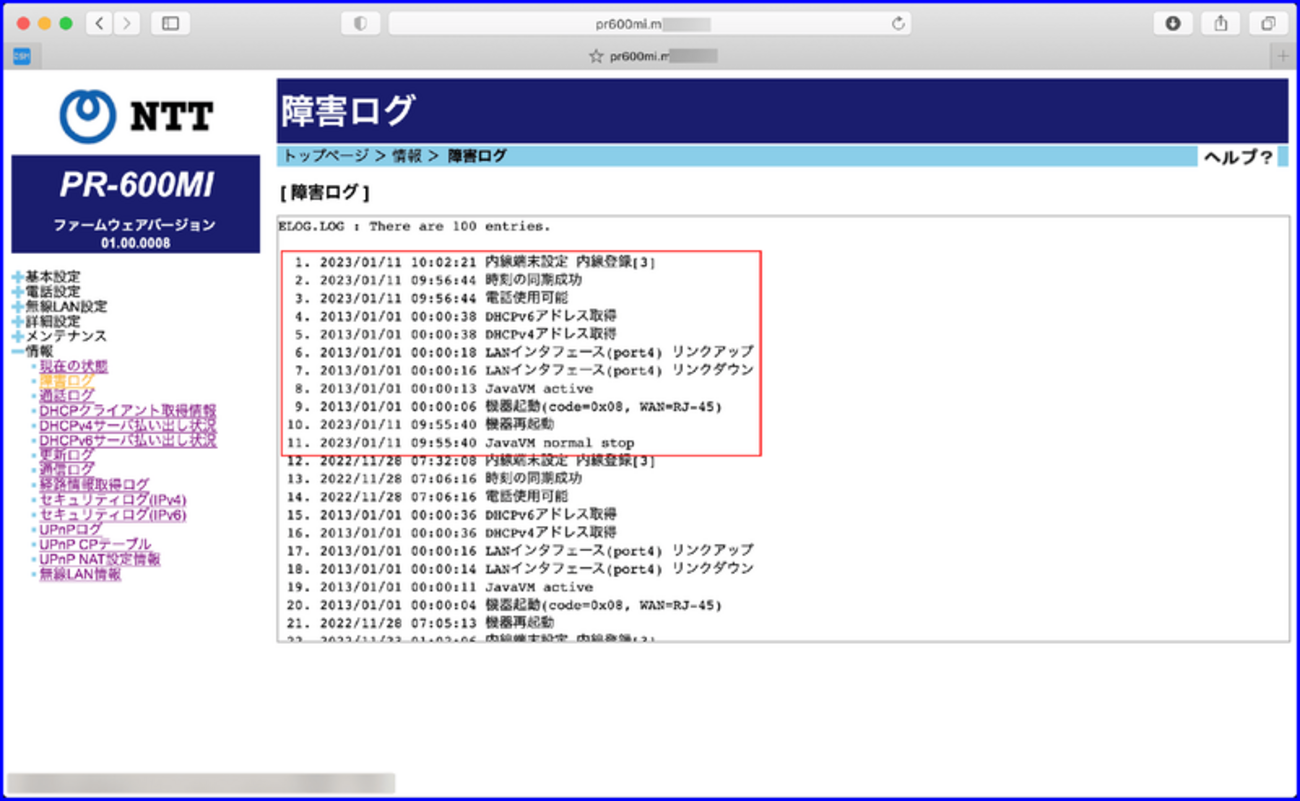Open the Share menu icon

1221,24
